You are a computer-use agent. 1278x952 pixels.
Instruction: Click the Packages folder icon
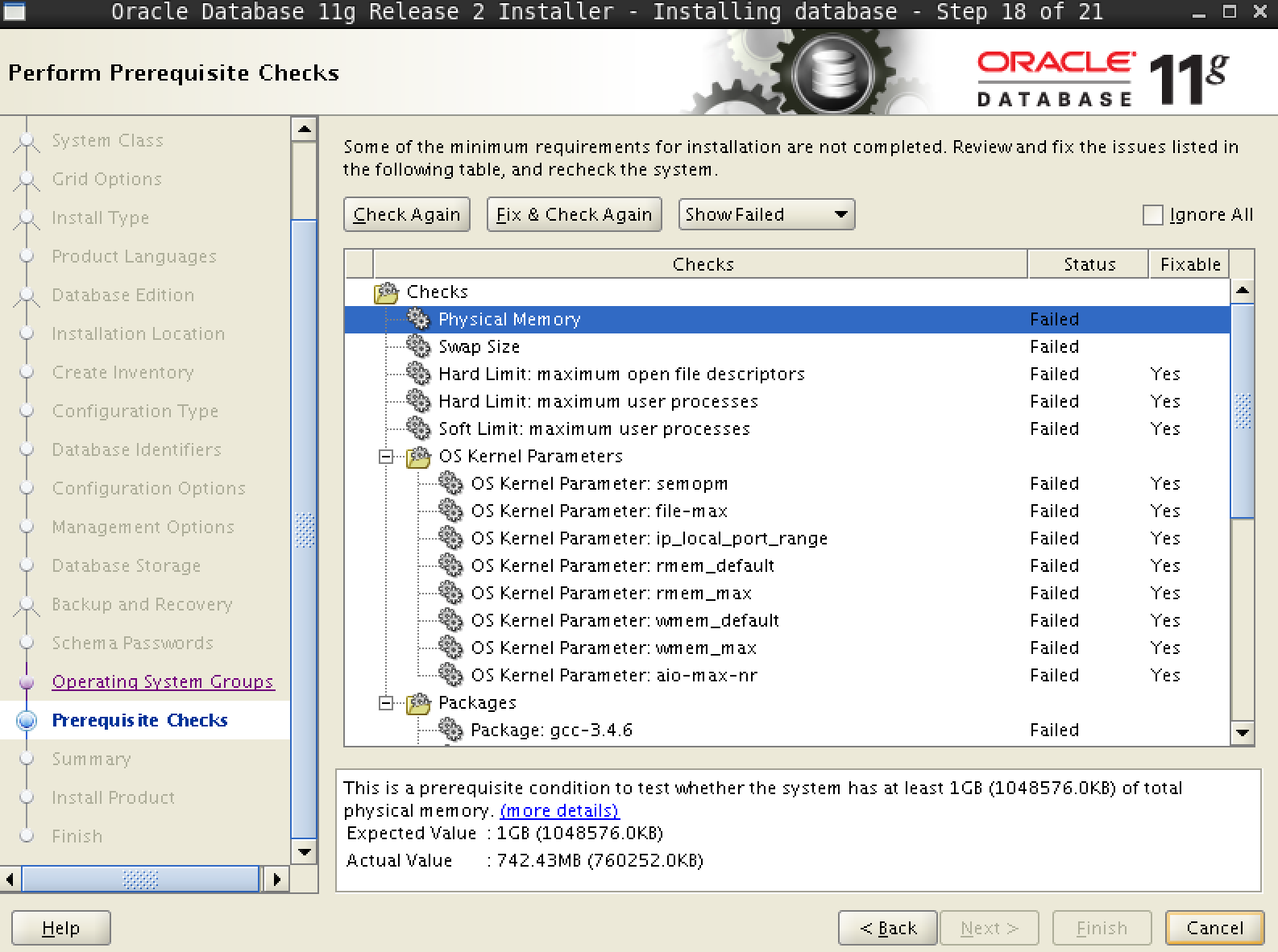click(x=418, y=703)
